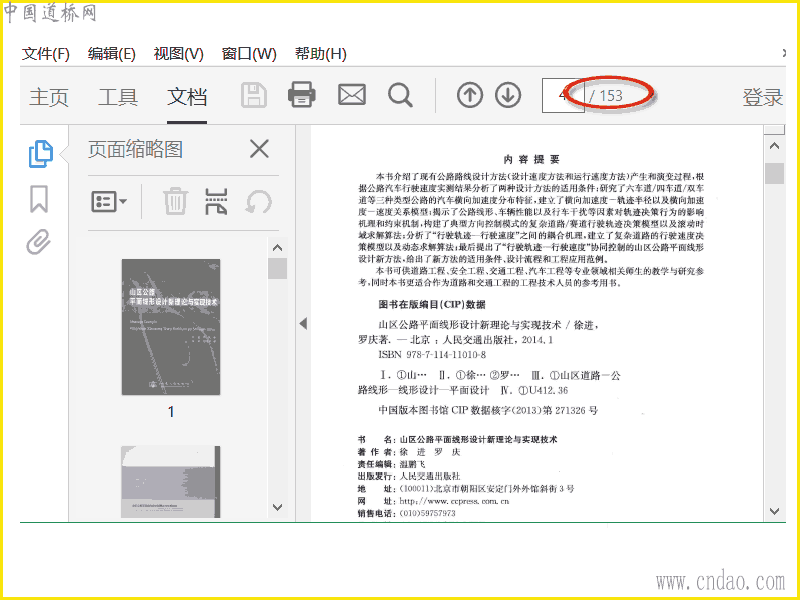The height and width of the screenshot is (600, 800).
Task: Print the document with printer icon
Action: pyautogui.click(x=302, y=94)
